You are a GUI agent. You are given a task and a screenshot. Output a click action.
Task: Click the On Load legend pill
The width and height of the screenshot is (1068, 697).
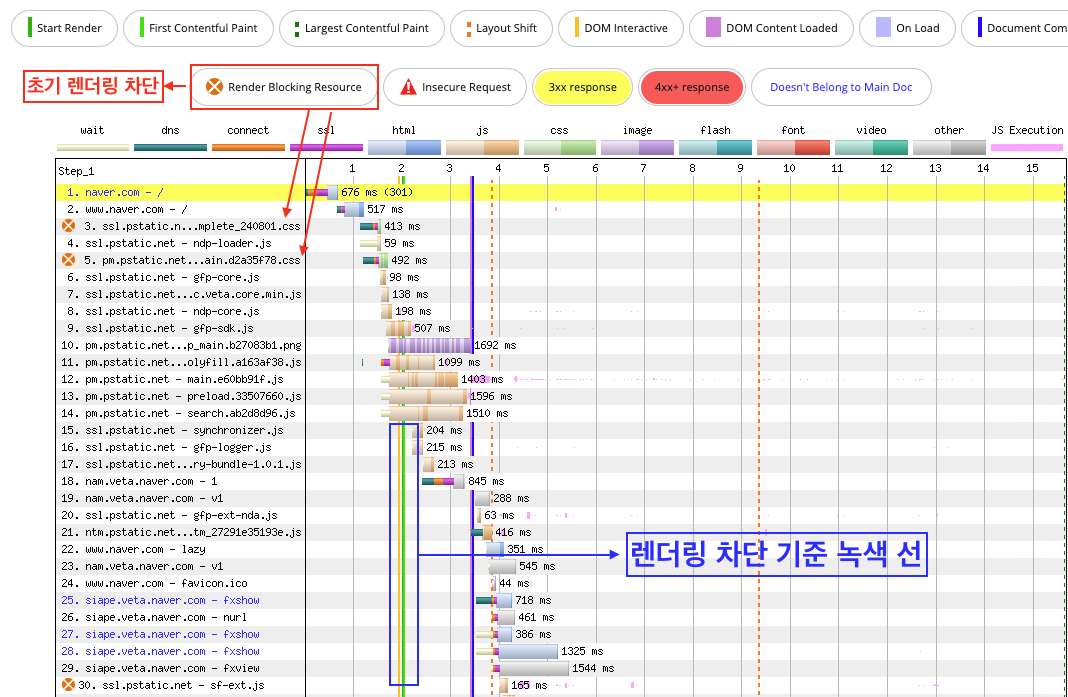point(905,28)
